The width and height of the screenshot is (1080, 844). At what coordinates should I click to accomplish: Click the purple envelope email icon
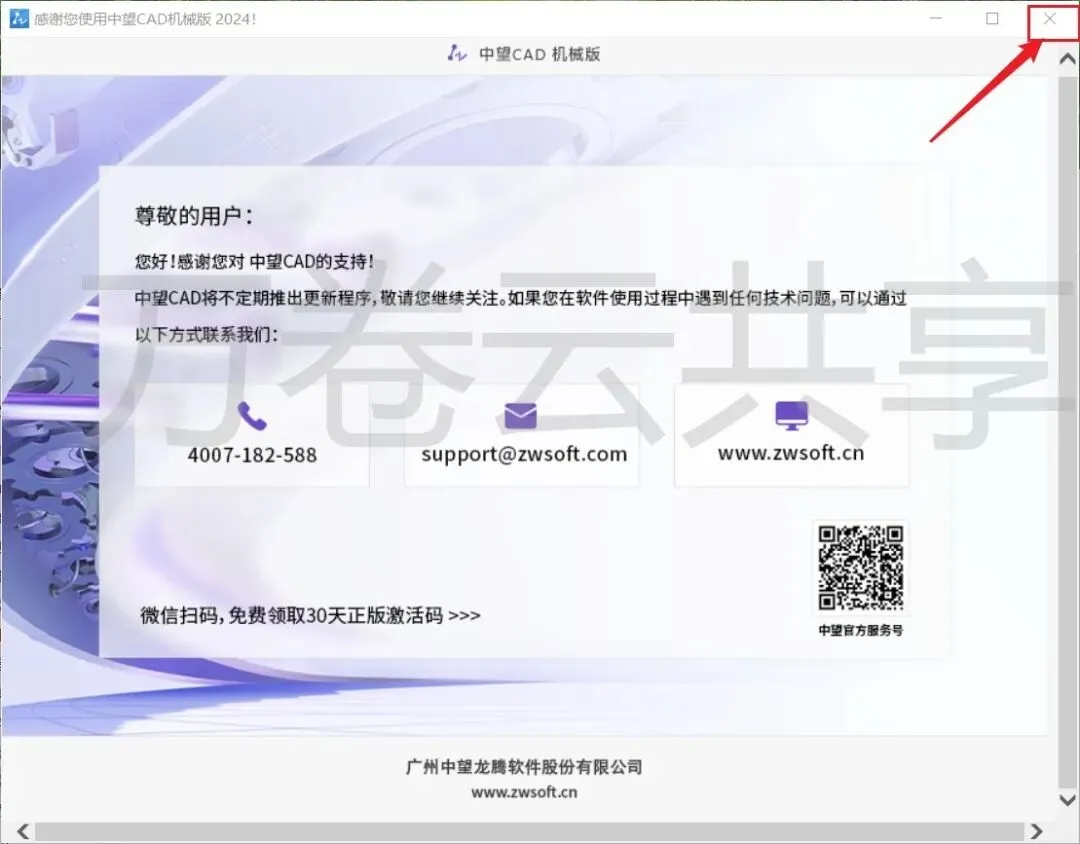(x=521, y=416)
